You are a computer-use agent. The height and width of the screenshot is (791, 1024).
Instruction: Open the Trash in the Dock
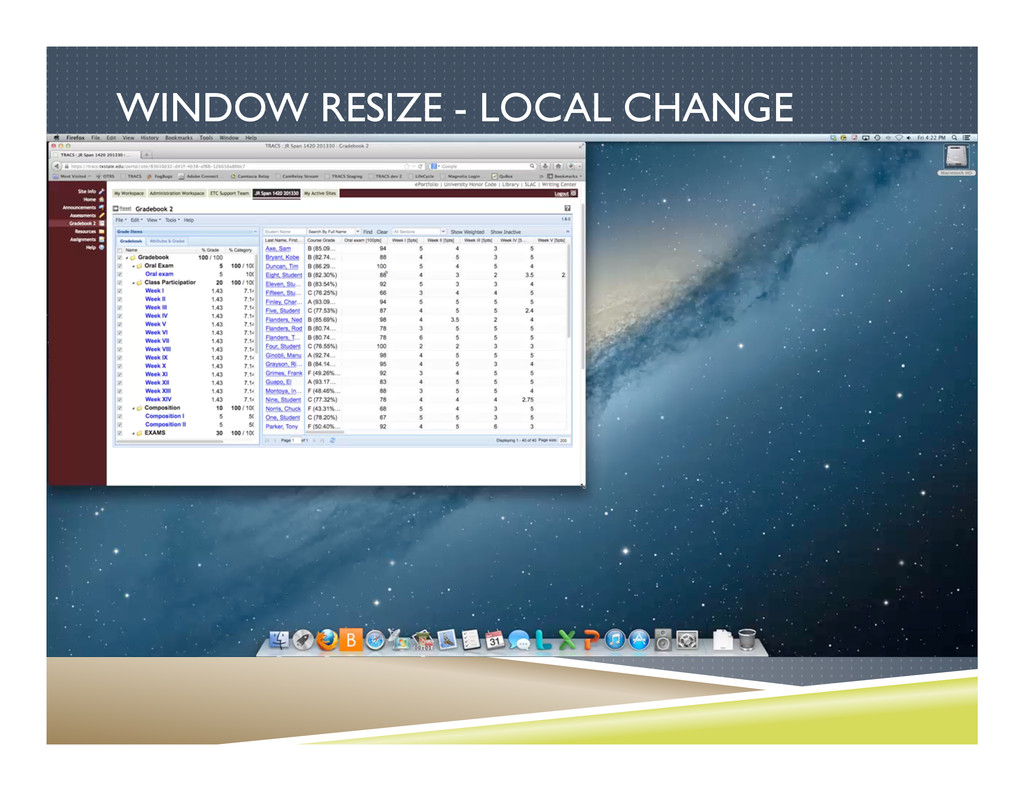point(747,639)
